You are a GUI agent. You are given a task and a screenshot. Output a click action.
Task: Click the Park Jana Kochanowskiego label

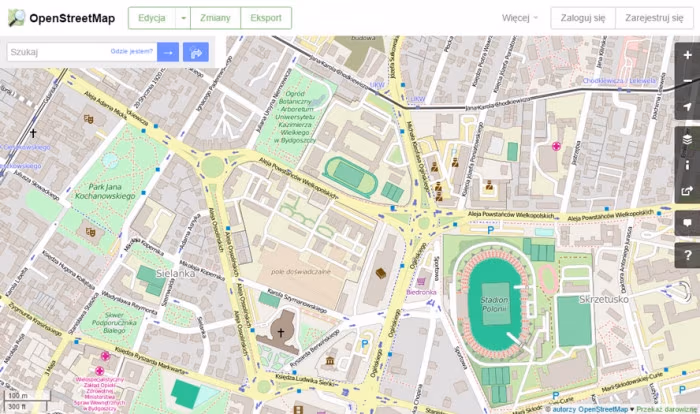pos(105,191)
